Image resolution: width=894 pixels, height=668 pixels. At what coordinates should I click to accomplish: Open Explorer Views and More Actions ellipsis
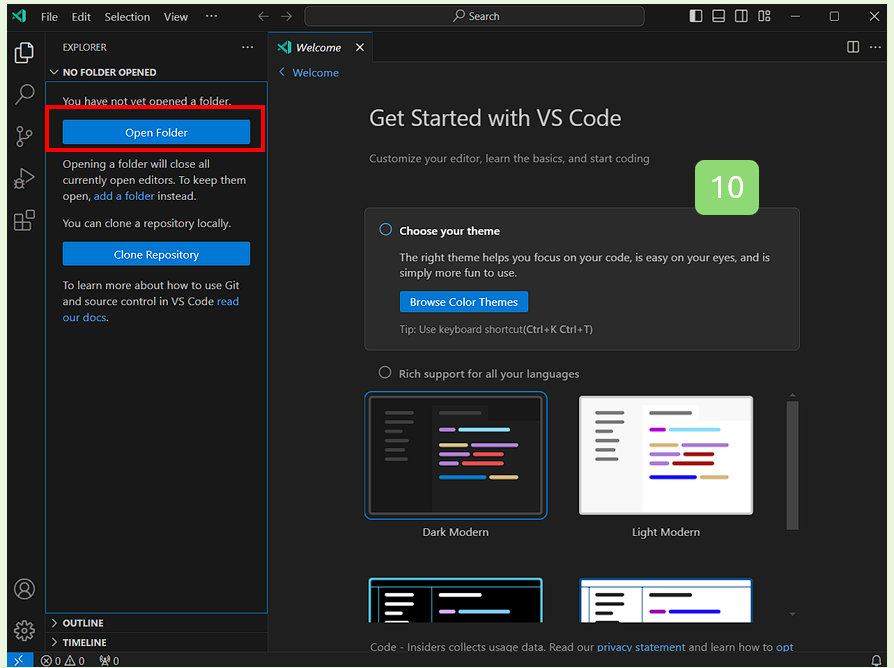pyautogui.click(x=247, y=47)
